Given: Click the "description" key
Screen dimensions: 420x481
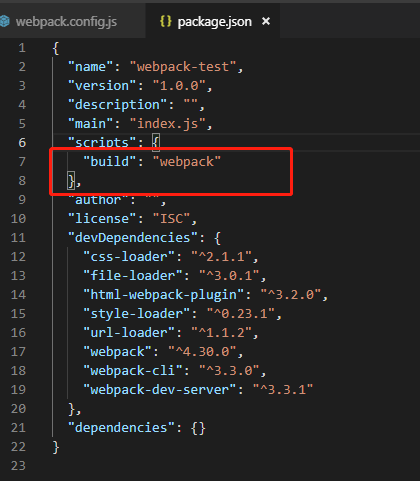Looking at the screenshot, I should (118, 105).
